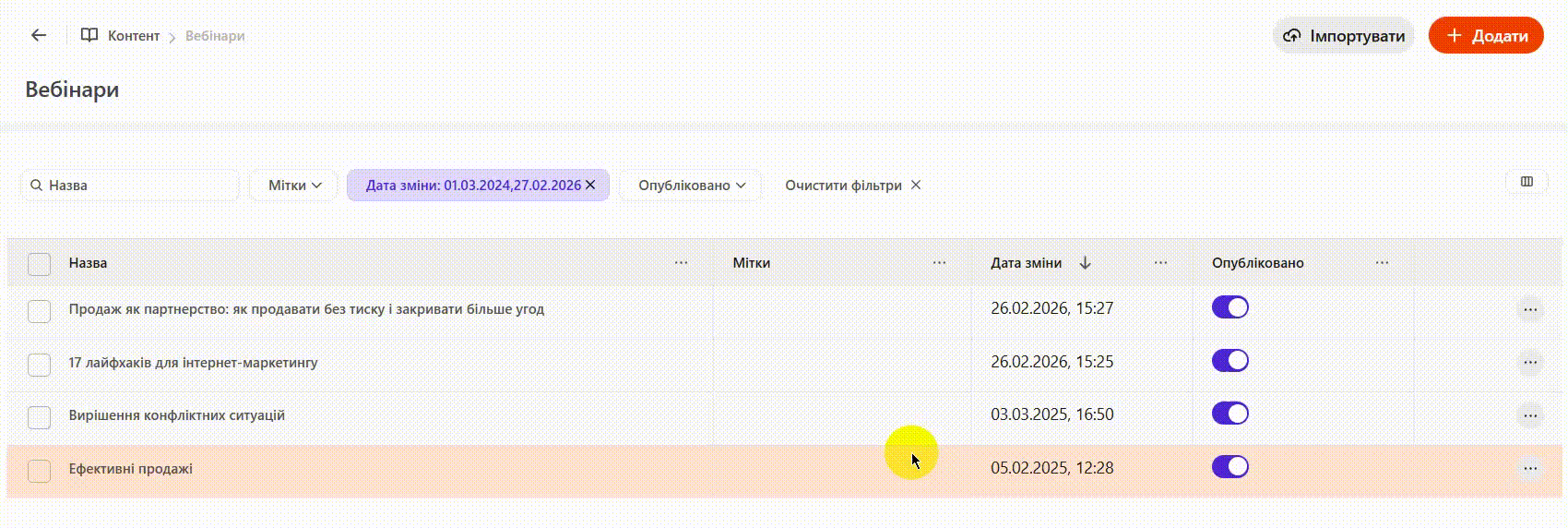Unpublish the Продаж як партнерство webinar
1568x528 pixels.
[1229, 307]
